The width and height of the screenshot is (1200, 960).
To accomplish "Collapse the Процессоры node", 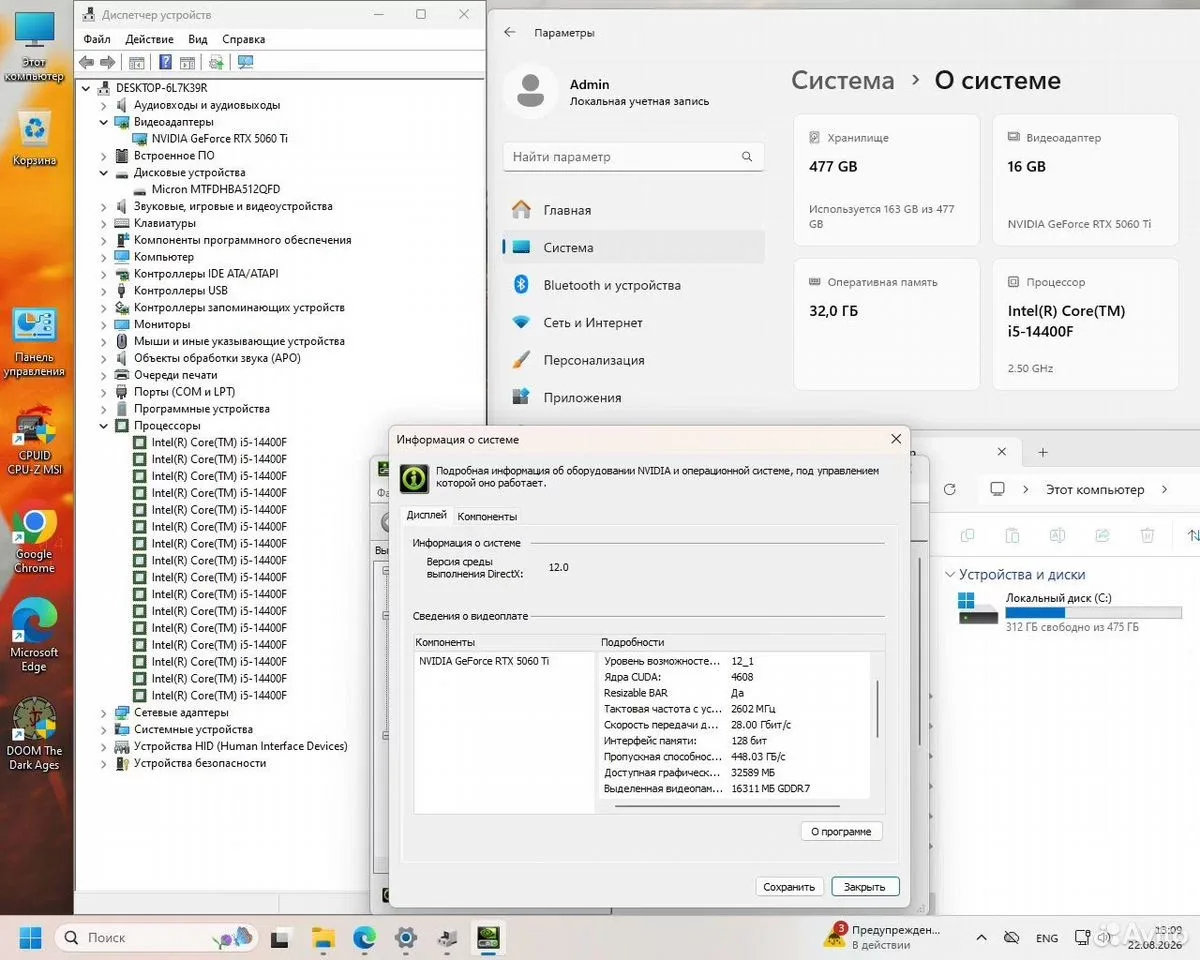I will tap(104, 426).
